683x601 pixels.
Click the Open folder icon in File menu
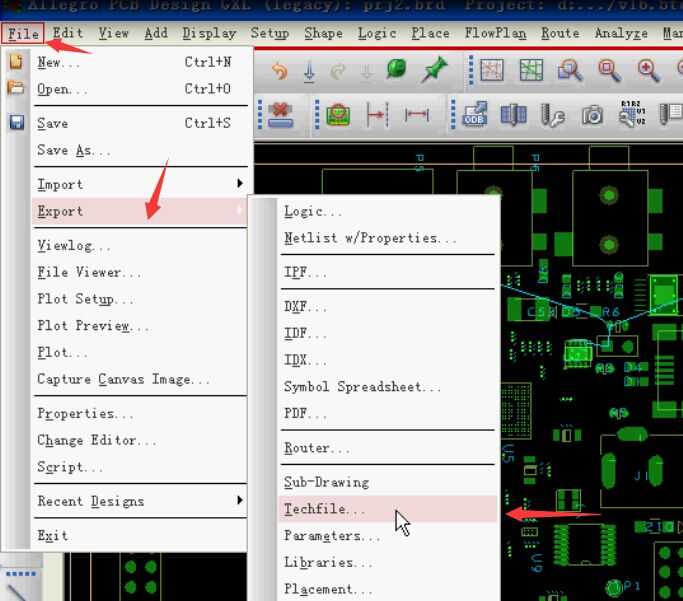(x=16, y=88)
